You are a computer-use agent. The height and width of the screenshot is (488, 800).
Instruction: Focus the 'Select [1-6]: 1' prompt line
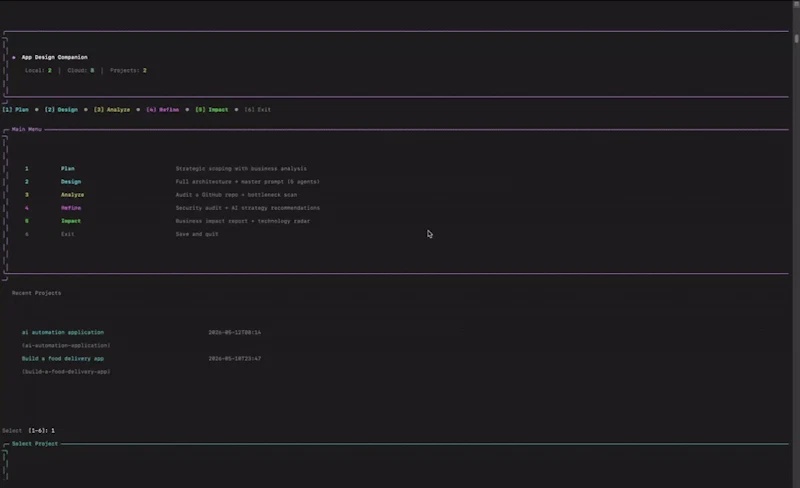tap(29, 431)
